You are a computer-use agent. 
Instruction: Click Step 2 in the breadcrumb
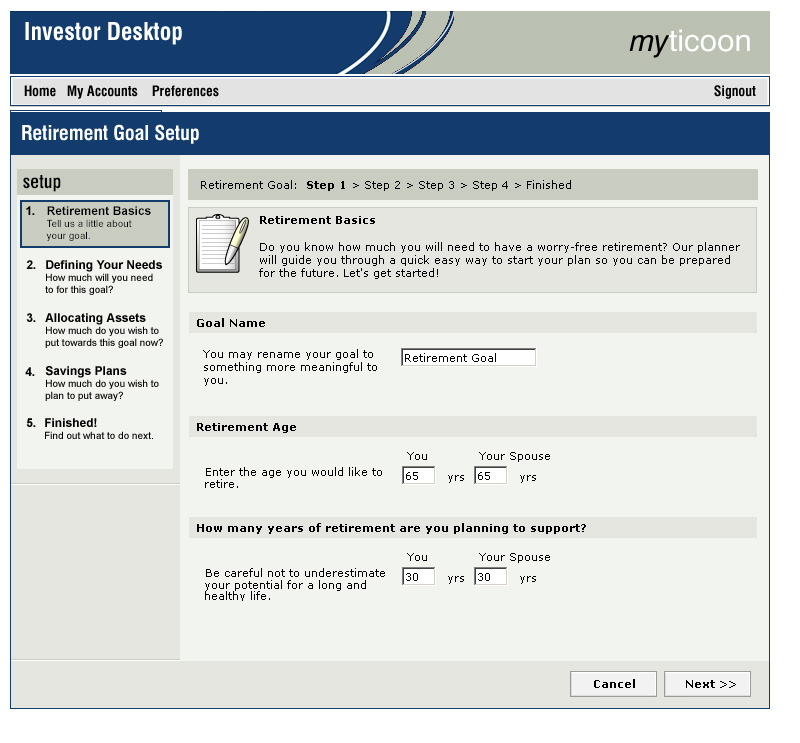tap(382, 185)
